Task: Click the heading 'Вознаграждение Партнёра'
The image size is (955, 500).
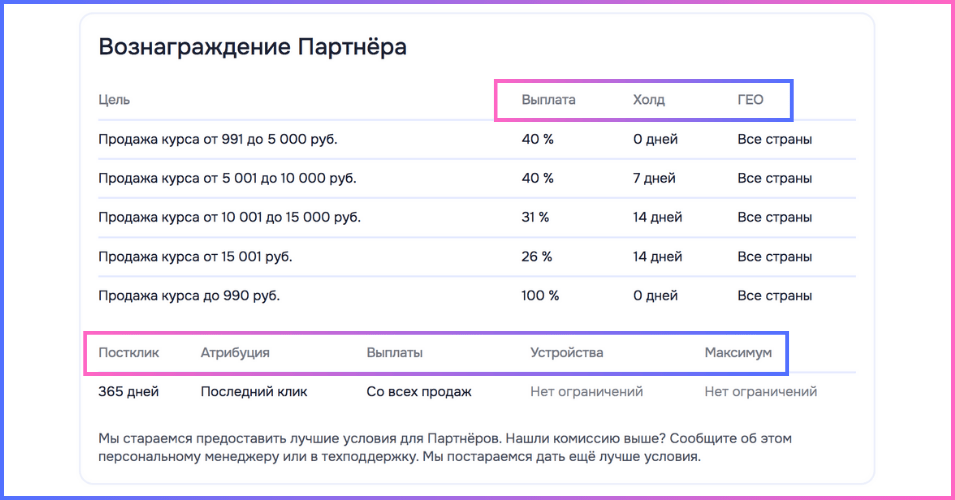Action: (x=252, y=47)
